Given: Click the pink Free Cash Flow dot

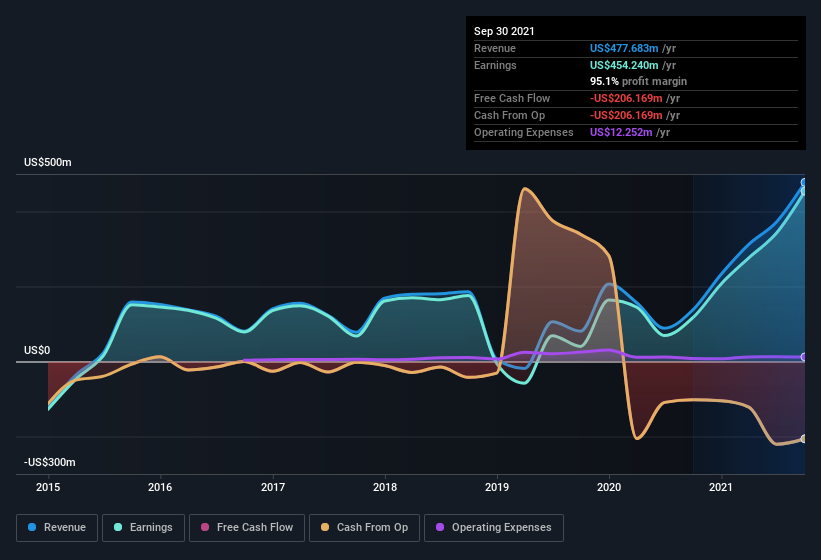Looking at the screenshot, I should click(x=205, y=527).
